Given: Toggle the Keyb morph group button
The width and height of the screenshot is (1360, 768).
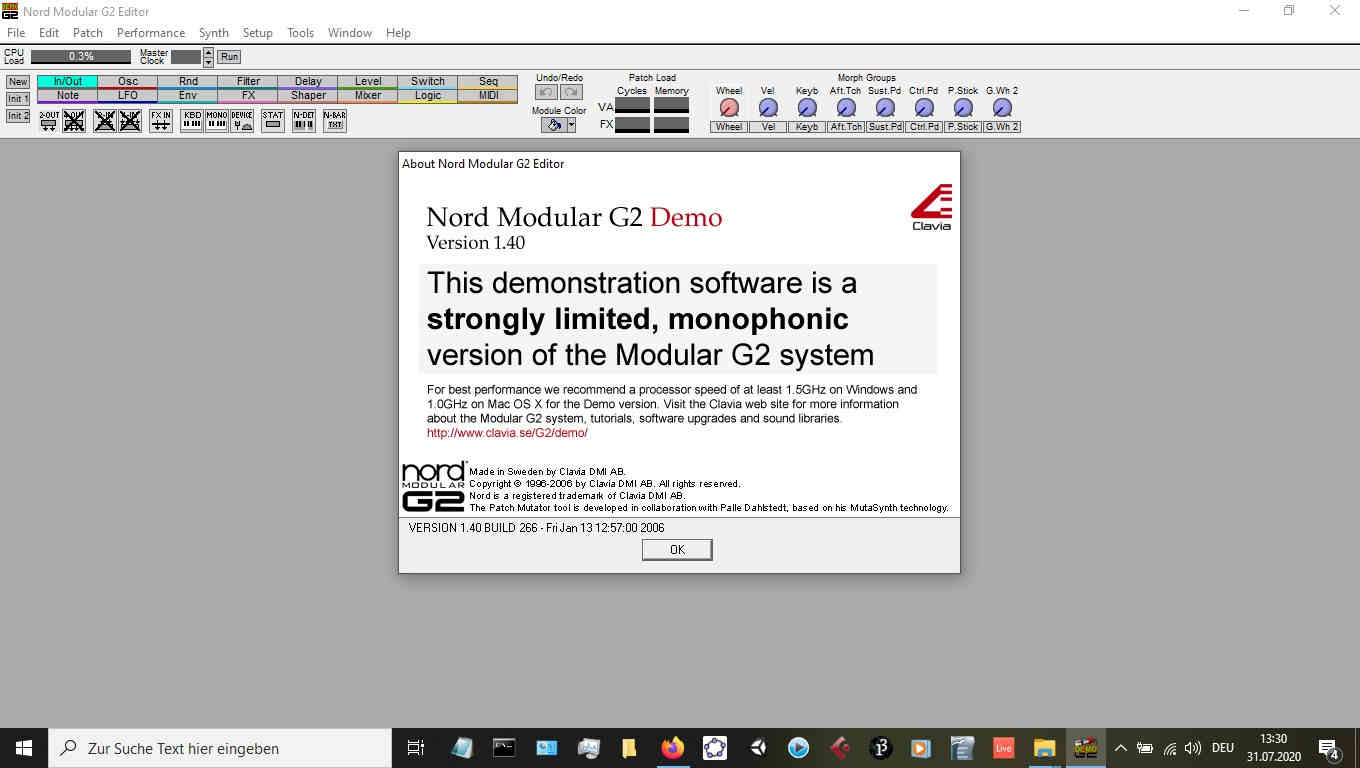Looking at the screenshot, I should (x=807, y=127).
